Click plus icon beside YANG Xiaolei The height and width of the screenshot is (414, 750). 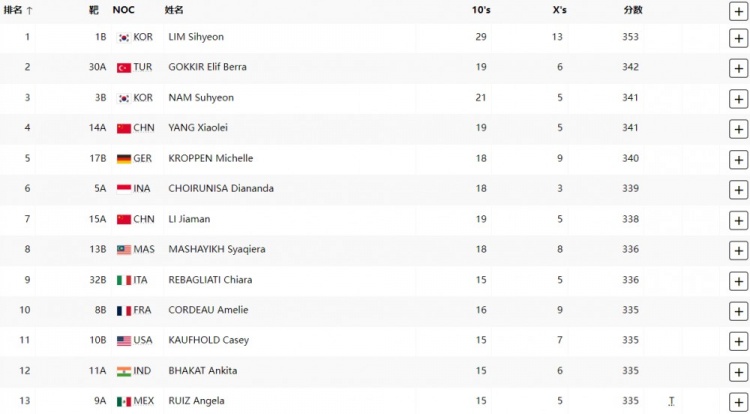click(739, 129)
